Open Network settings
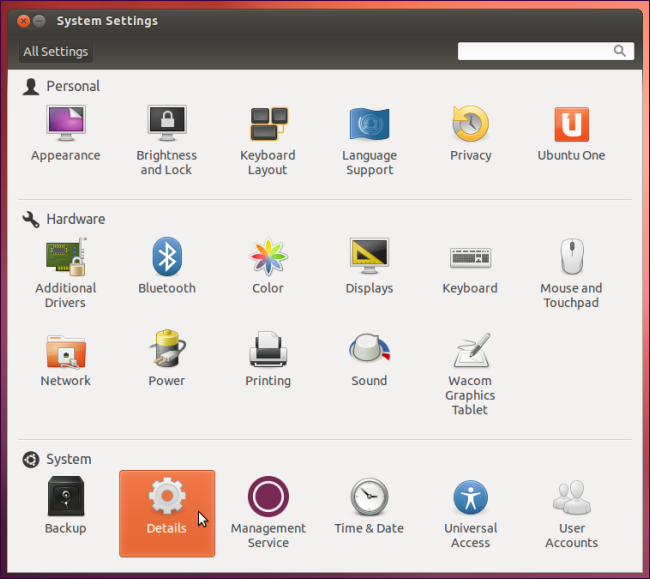This screenshot has width=650, height=579. pos(65,360)
